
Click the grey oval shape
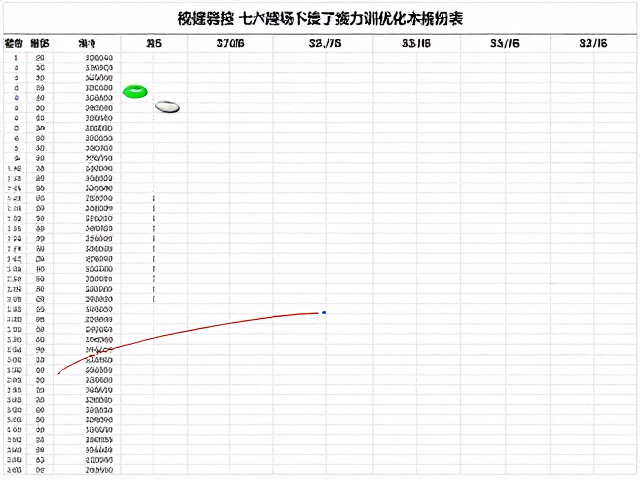tap(167, 107)
